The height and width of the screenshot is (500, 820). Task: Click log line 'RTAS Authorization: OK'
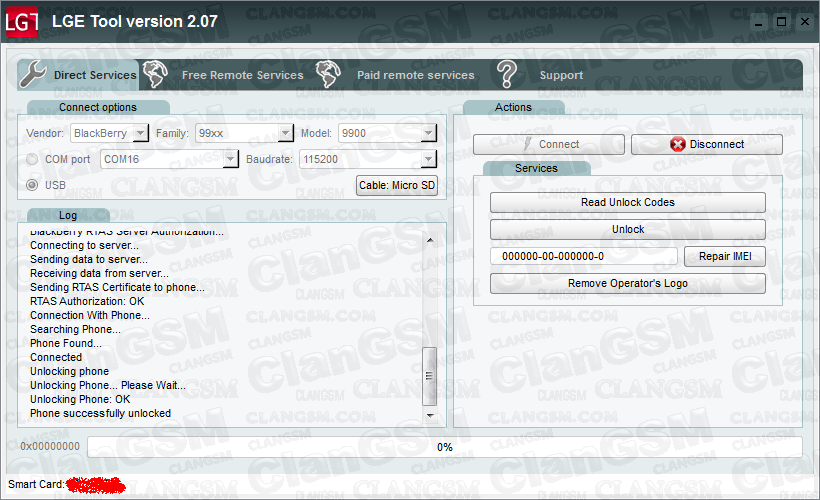point(87,301)
